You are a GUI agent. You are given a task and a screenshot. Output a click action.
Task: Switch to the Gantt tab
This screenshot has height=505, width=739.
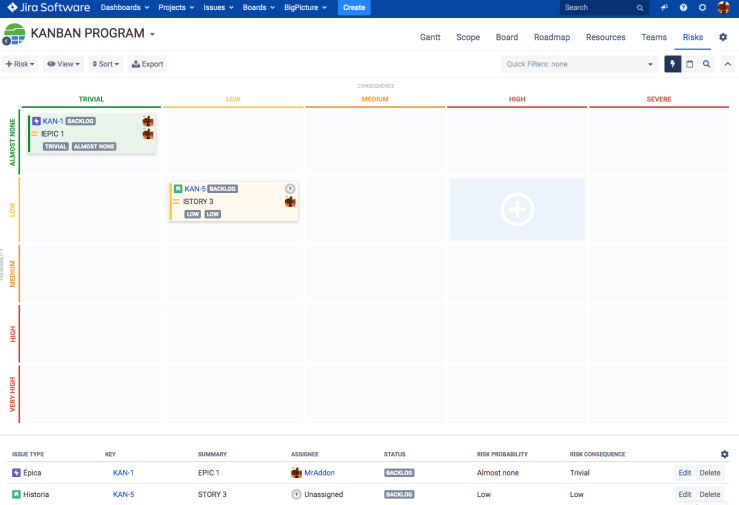430,38
